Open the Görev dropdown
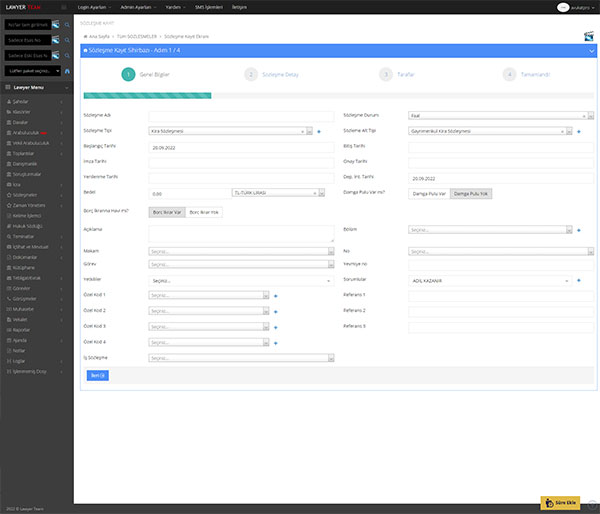This screenshot has height=514, width=600. pyautogui.click(x=241, y=264)
